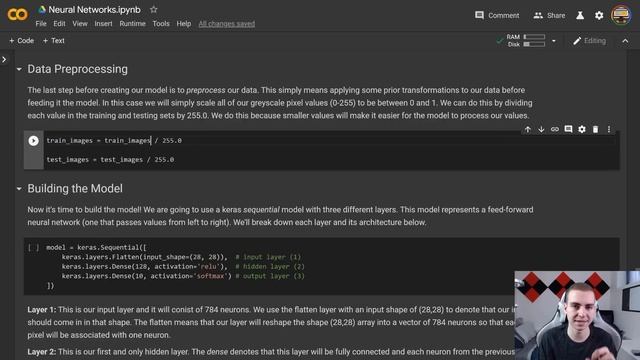The image size is (640, 360).
Task: Click the Editing mode button
Action: tap(589, 41)
